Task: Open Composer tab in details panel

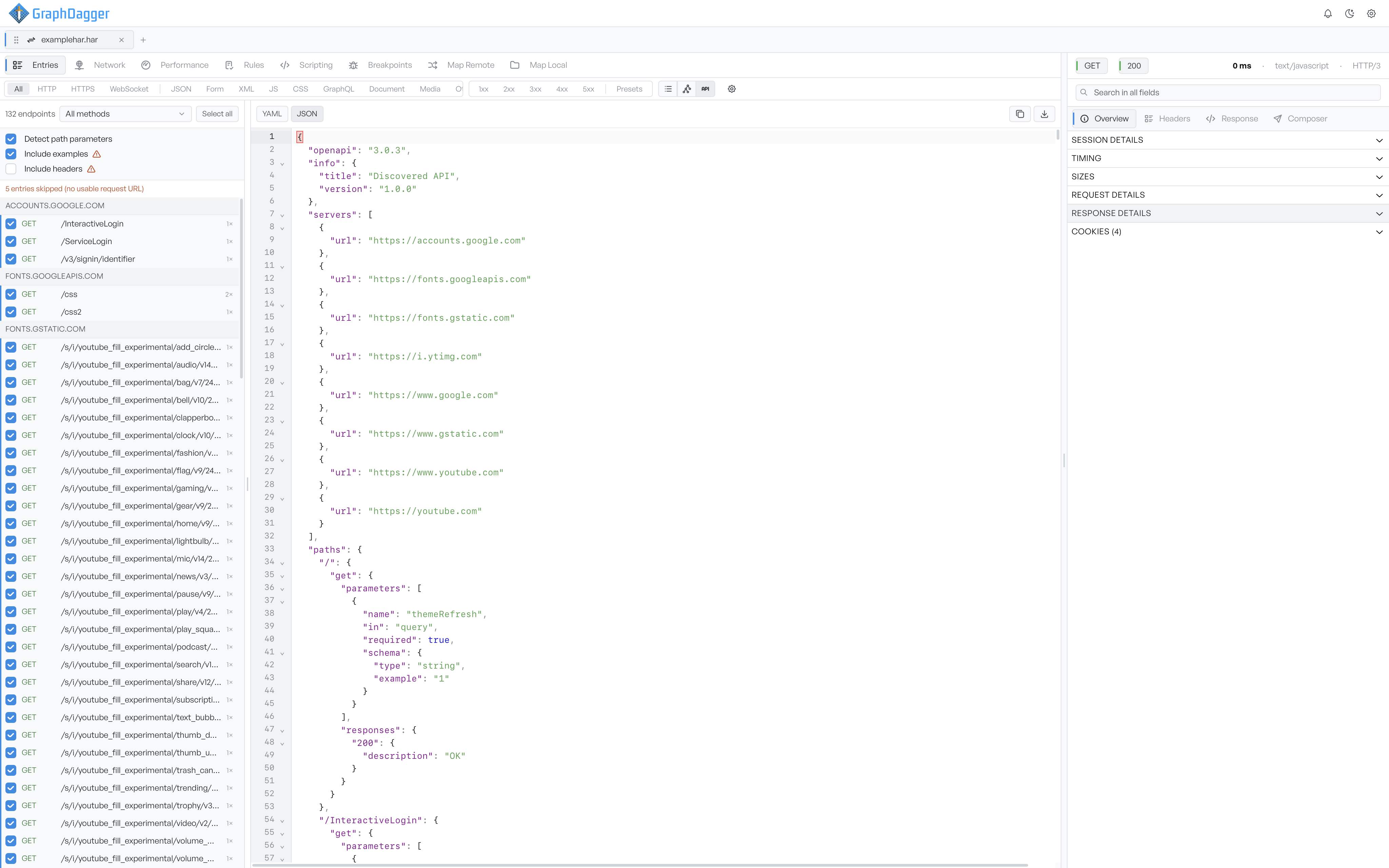Action: pyautogui.click(x=1300, y=119)
